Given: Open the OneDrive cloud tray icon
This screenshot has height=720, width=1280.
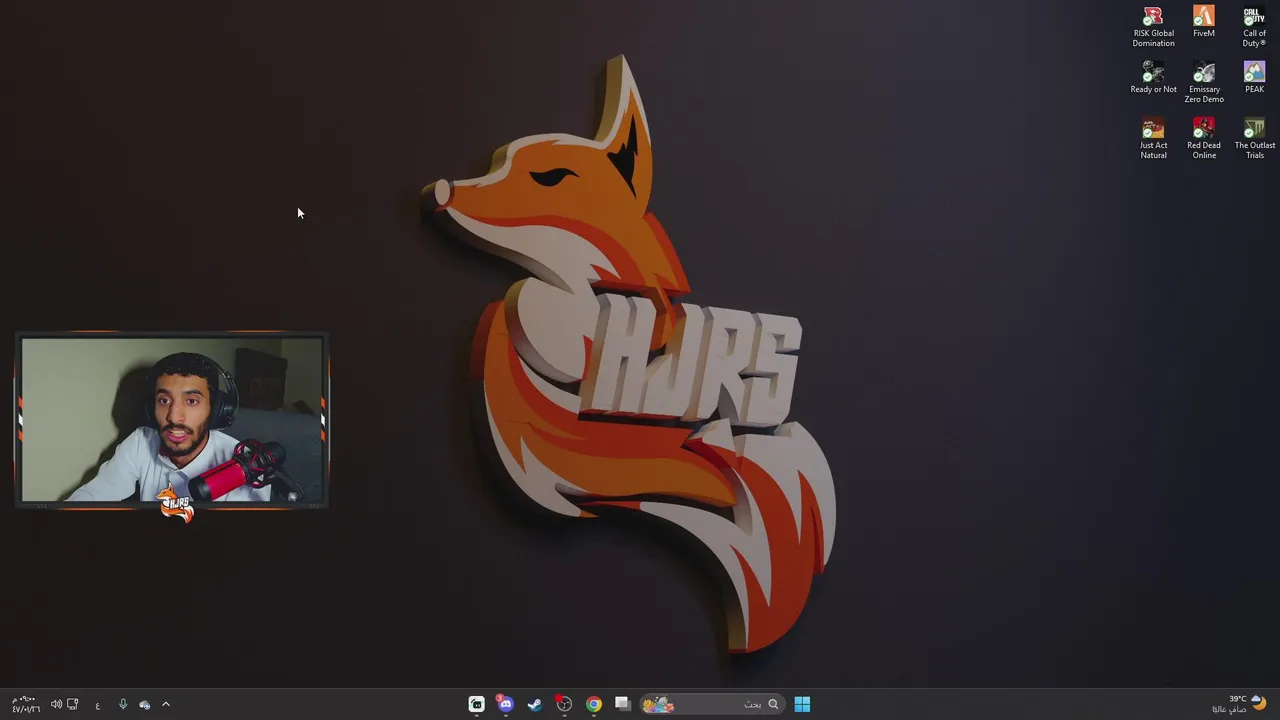Looking at the screenshot, I should point(145,704).
